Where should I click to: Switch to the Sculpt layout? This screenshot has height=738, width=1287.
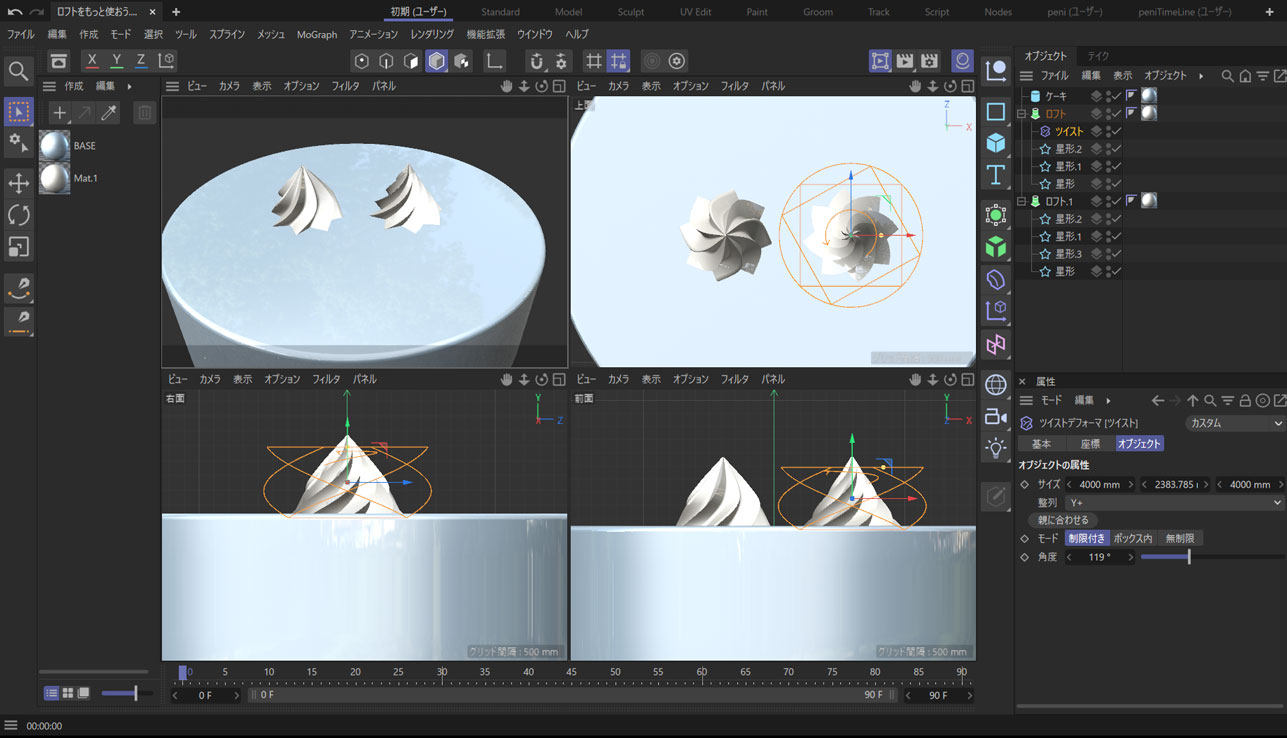630,12
